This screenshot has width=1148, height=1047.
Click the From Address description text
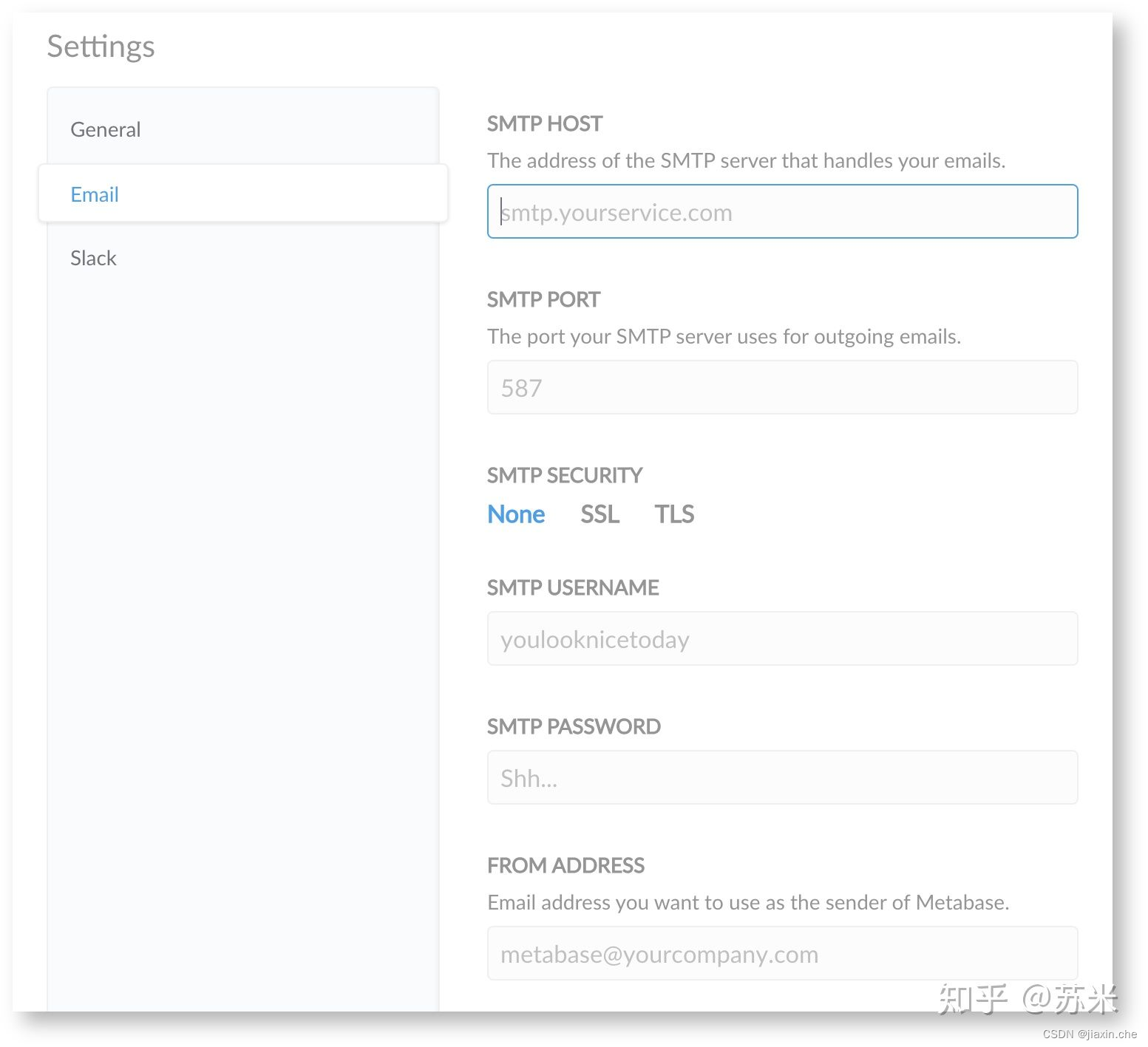(747, 901)
